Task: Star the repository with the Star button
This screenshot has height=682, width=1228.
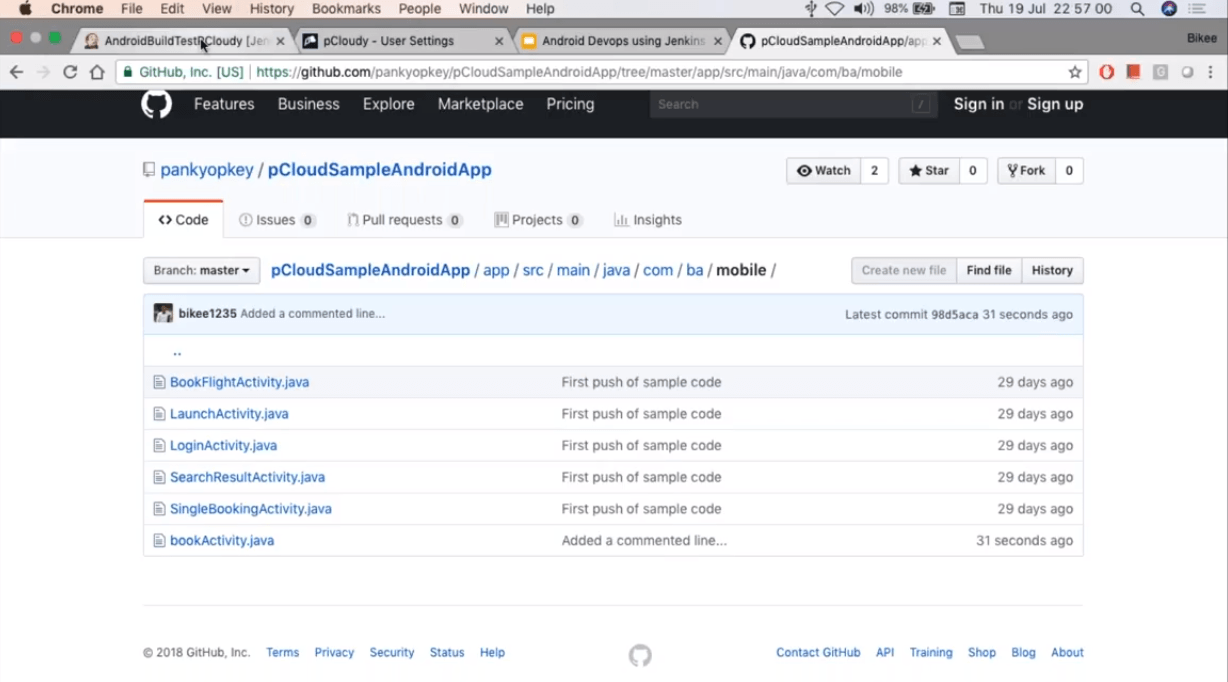Action: click(929, 171)
